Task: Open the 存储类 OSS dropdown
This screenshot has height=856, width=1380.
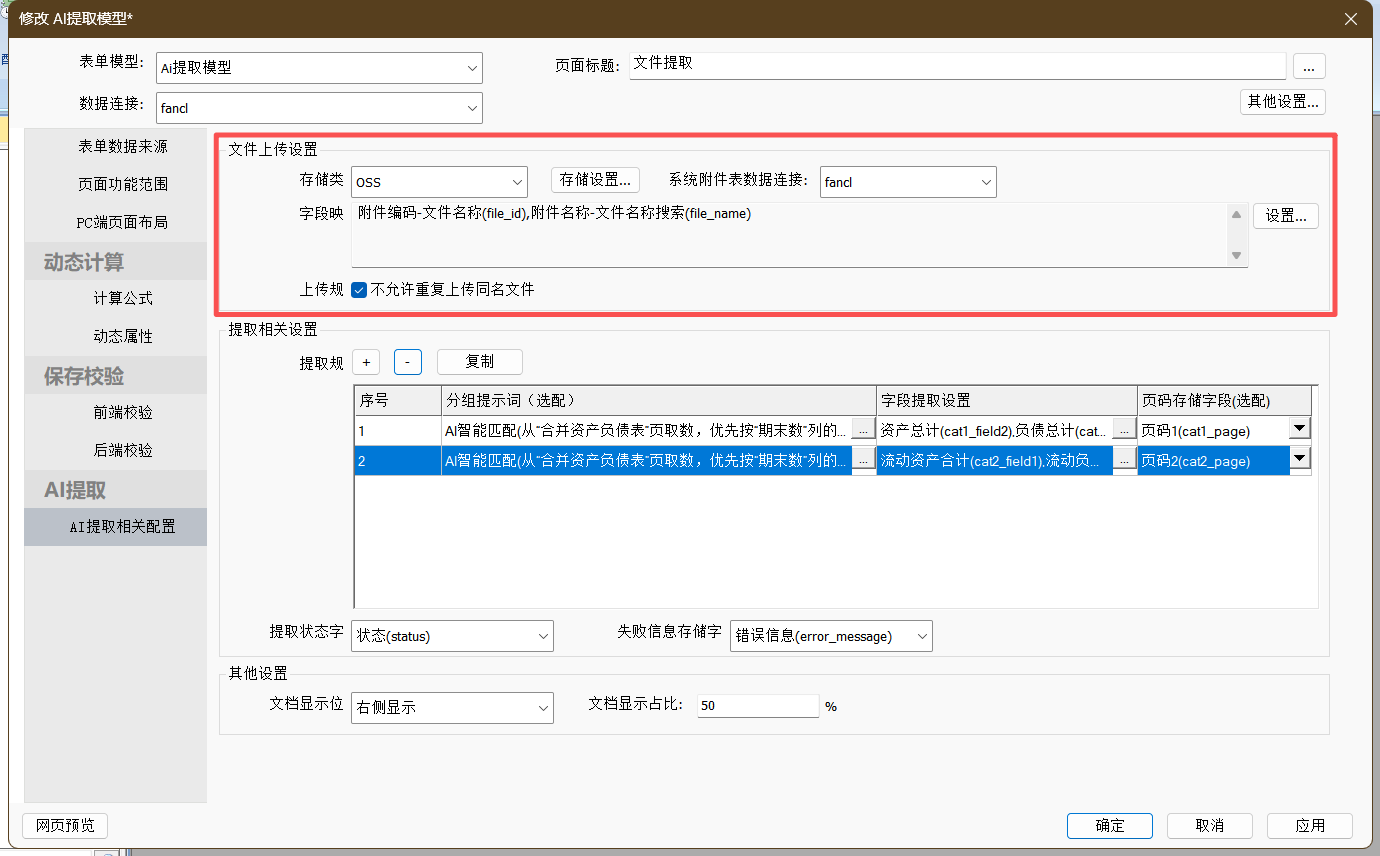Action: pos(517,182)
